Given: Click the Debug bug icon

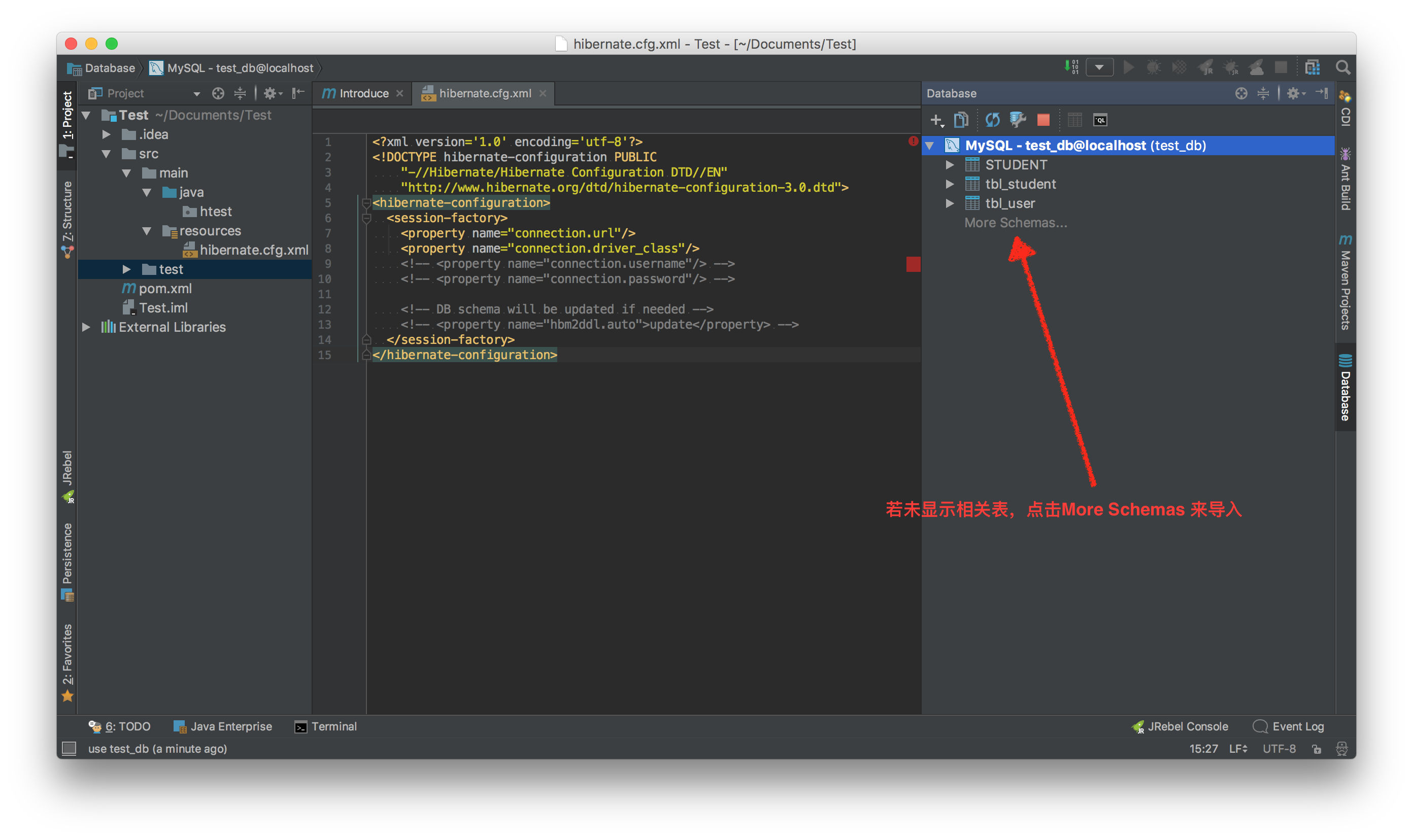Looking at the screenshot, I should [1153, 67].
